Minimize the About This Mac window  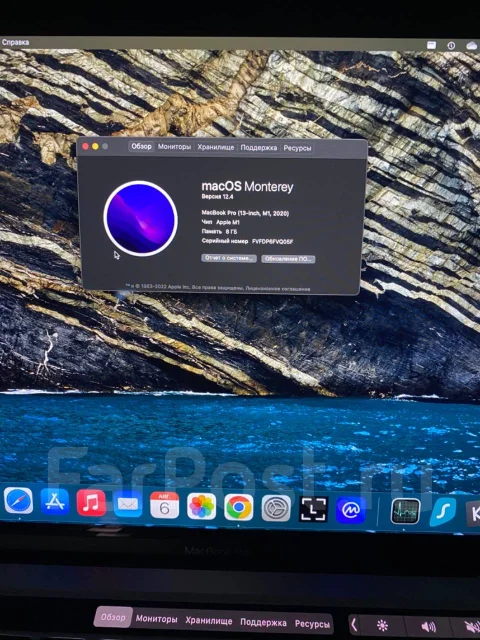coord(95,146)
